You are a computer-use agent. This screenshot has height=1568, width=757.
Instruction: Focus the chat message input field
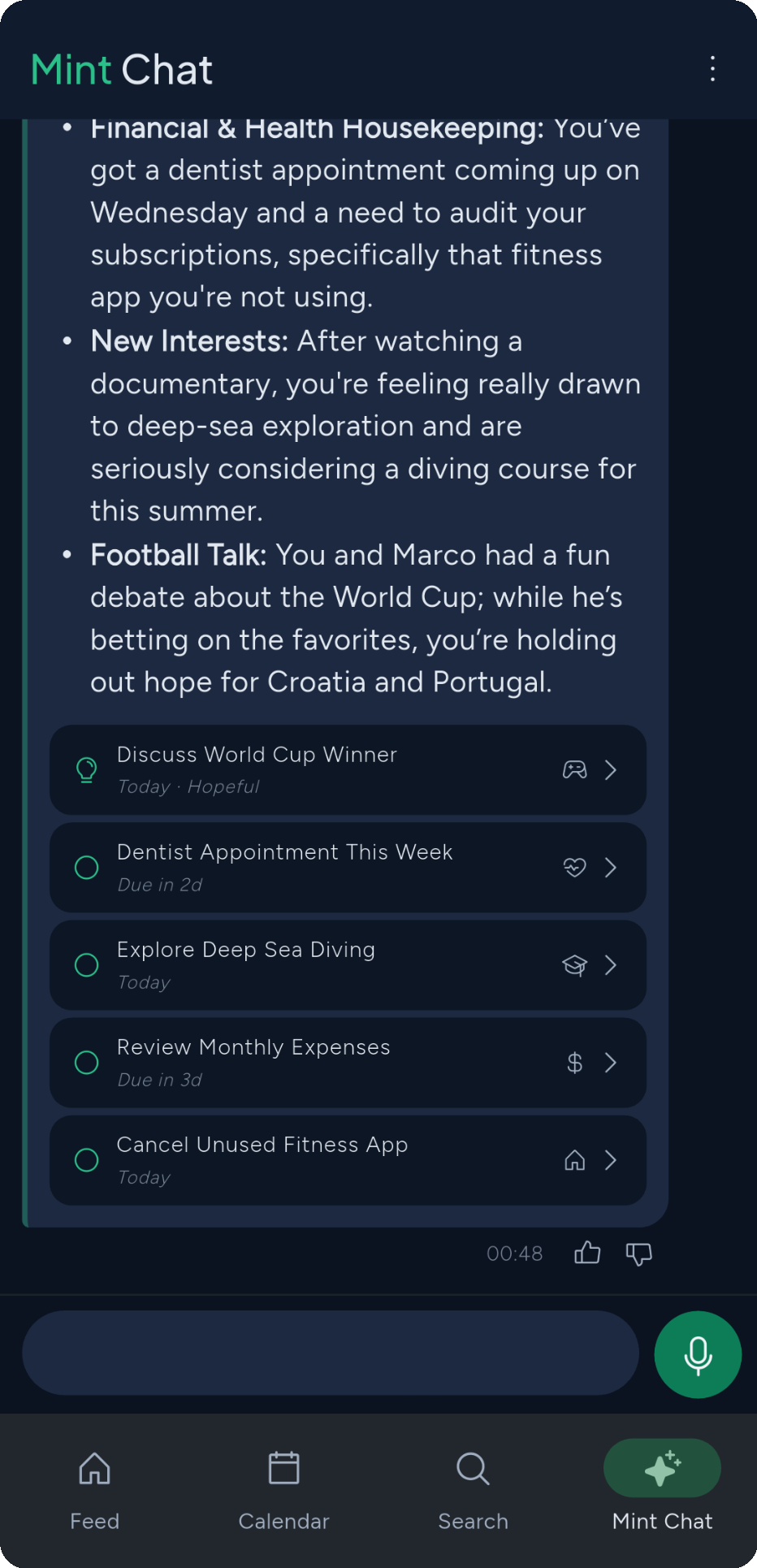point(331,1353)
